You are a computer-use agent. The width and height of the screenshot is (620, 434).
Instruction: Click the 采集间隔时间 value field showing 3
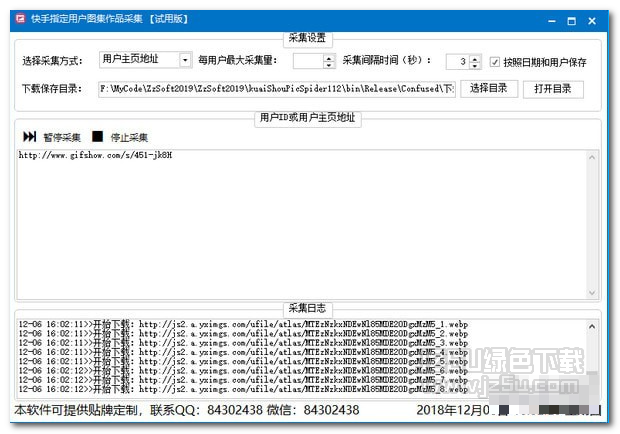pyautogui.click(x=458, y=62)
